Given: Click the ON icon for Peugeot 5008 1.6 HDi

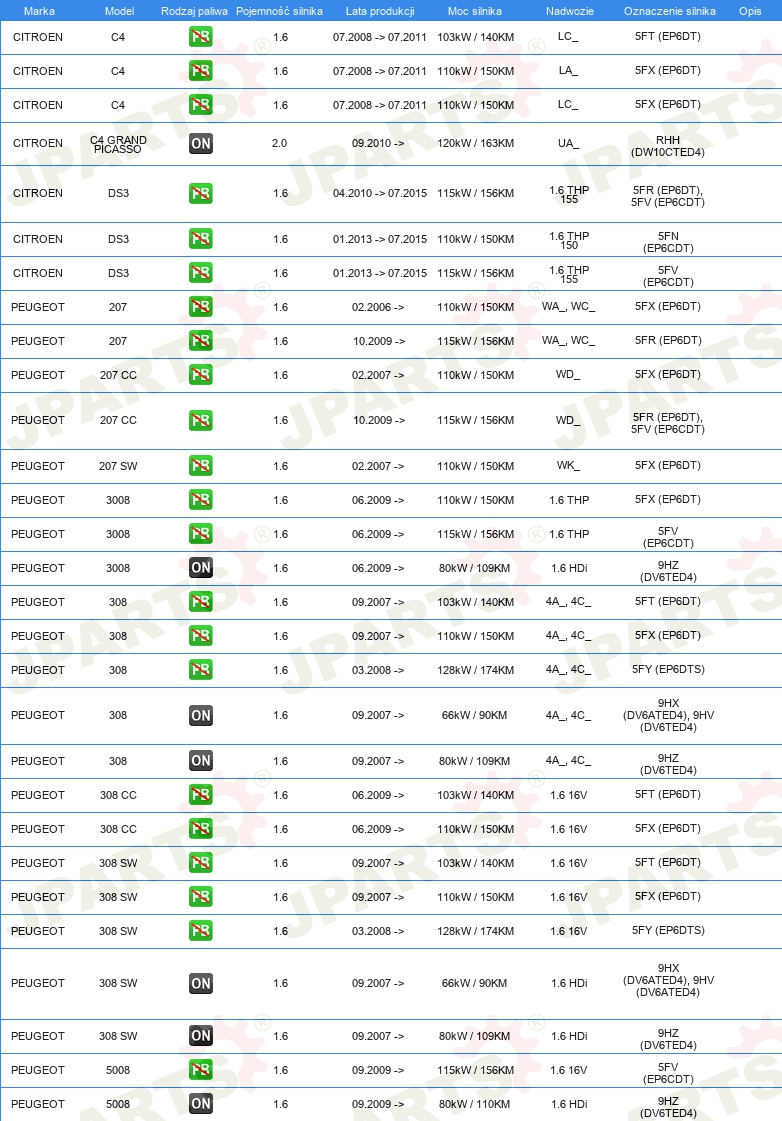Looking at the screenshot, I should click(x=201, y=1104).
